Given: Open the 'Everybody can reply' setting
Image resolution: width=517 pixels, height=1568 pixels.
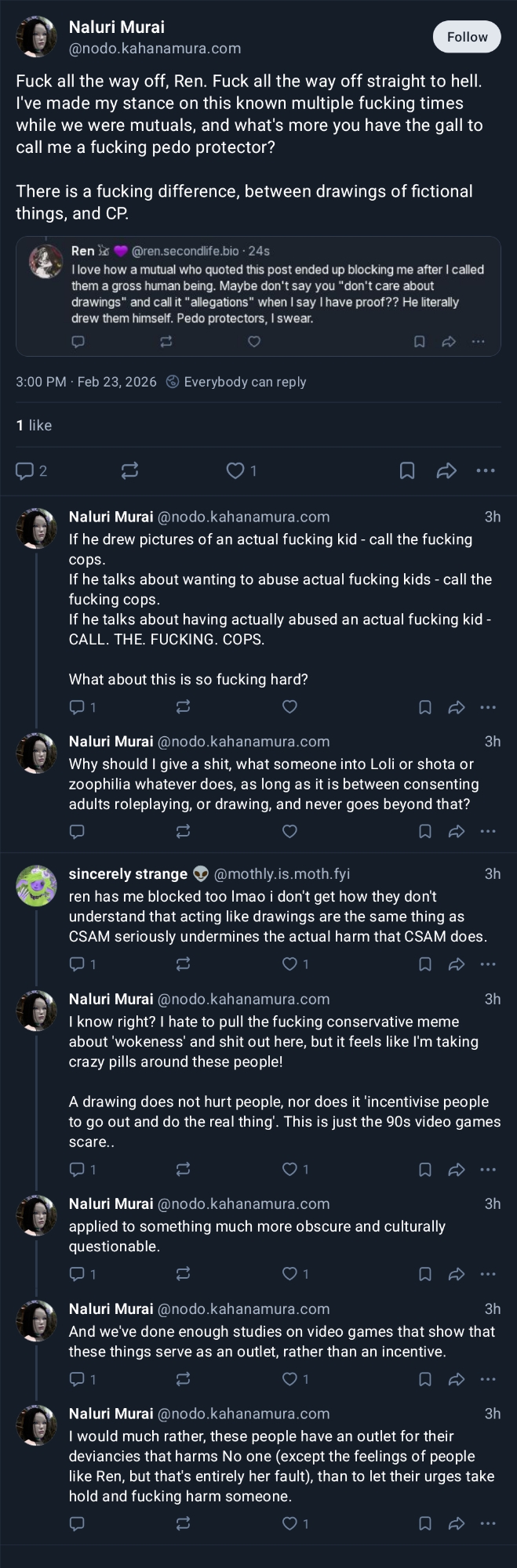Looking at the screenshot, I should (x=236, y=382).
